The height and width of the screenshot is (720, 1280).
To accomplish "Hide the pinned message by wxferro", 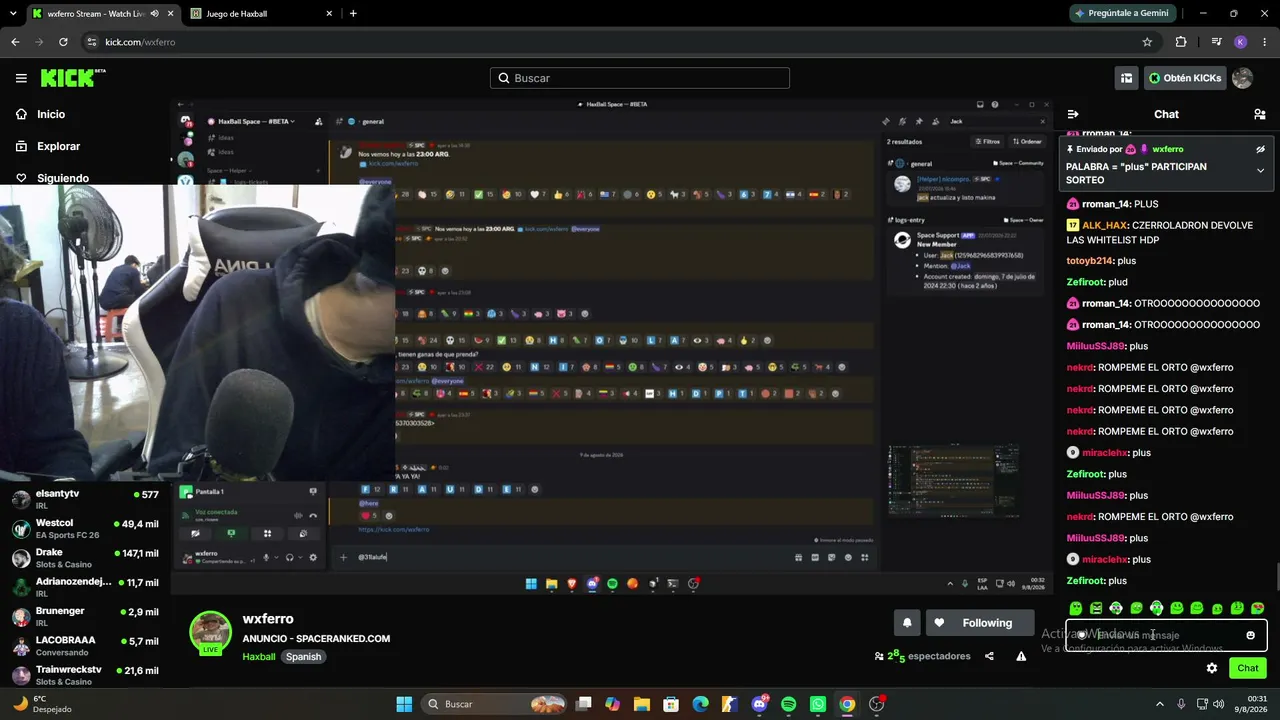I will click(1260, 149).
